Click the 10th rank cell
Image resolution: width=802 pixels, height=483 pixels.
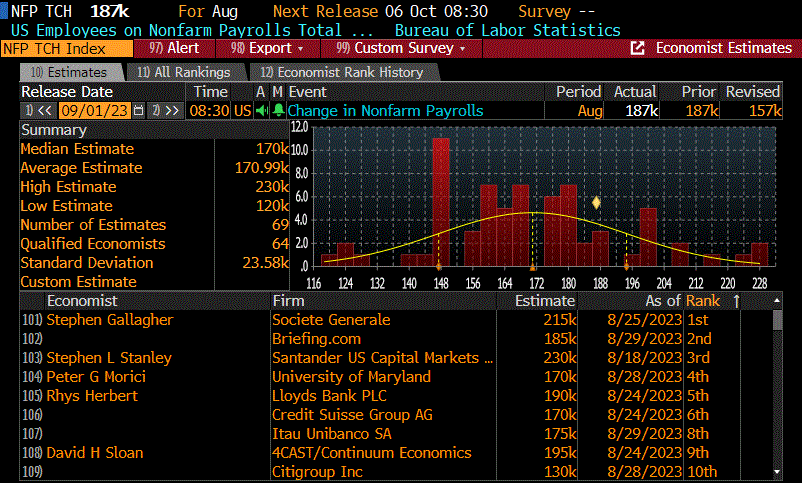tap(702, 471)
